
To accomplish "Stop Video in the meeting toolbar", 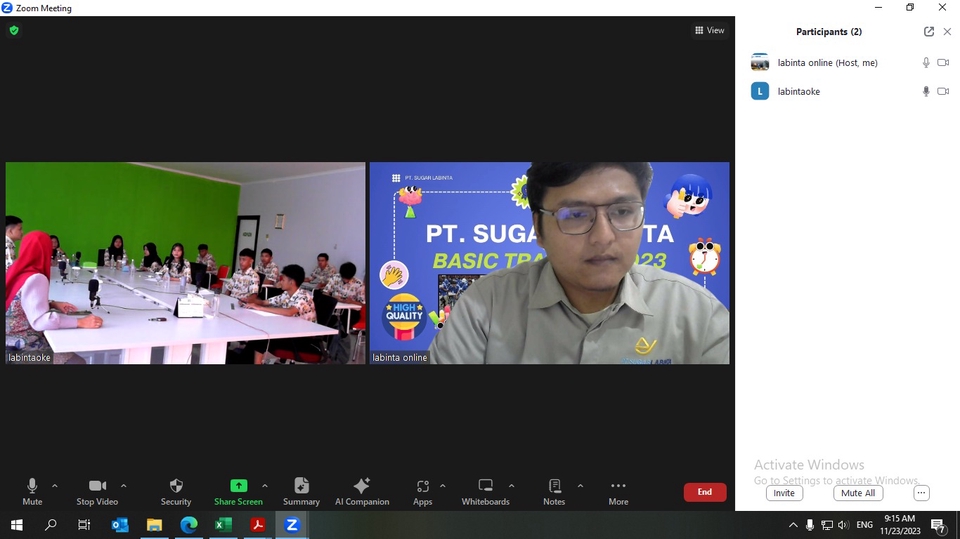I will [x=97, y=492].
